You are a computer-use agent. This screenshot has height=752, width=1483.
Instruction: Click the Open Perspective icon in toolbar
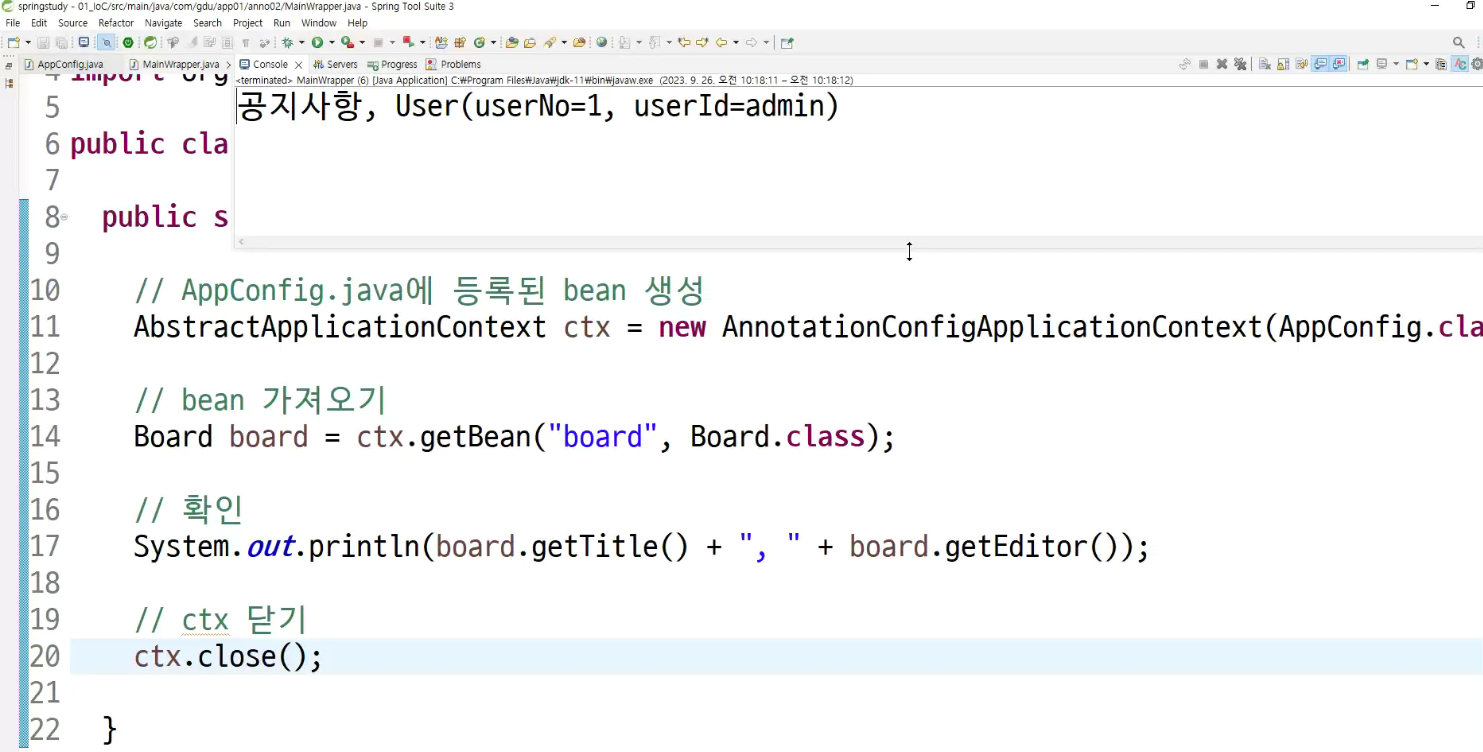coord(786,43)
